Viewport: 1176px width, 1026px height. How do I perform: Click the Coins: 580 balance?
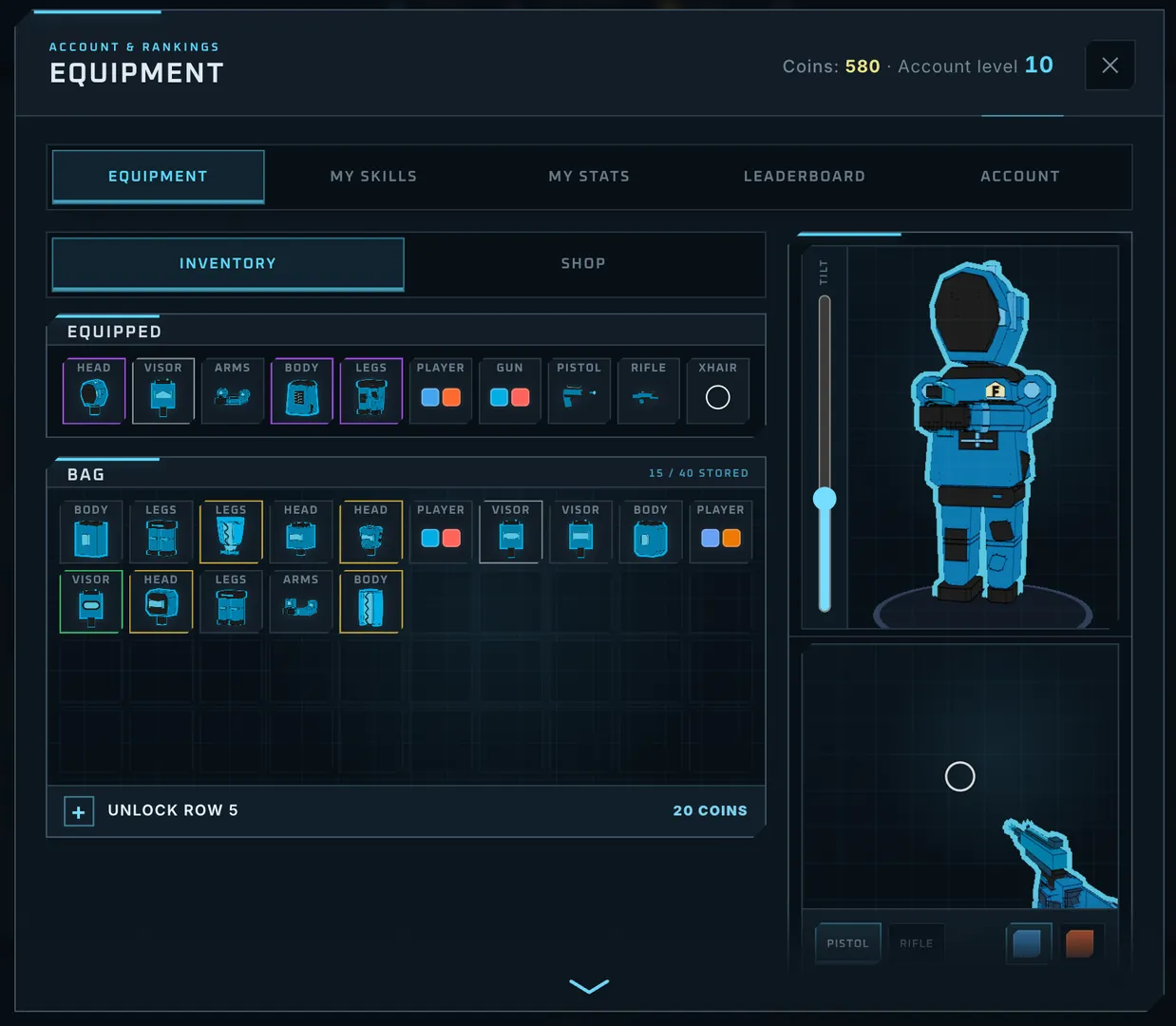[x=831, y=66]
